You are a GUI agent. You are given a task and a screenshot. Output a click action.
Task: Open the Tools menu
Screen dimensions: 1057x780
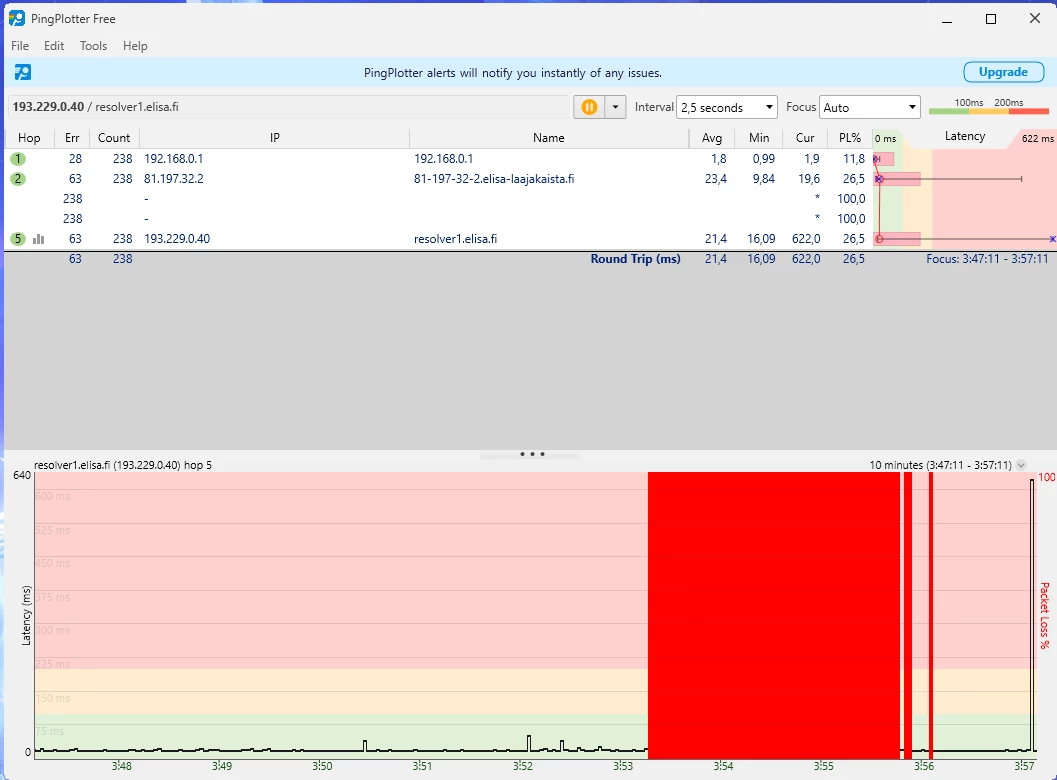pos(93,46)
